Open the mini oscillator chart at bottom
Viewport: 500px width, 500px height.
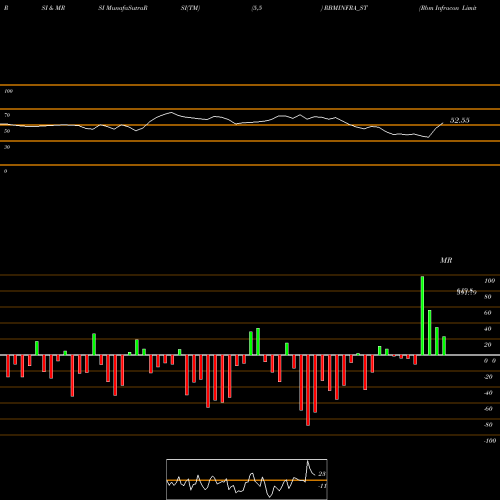click(247, 479)
